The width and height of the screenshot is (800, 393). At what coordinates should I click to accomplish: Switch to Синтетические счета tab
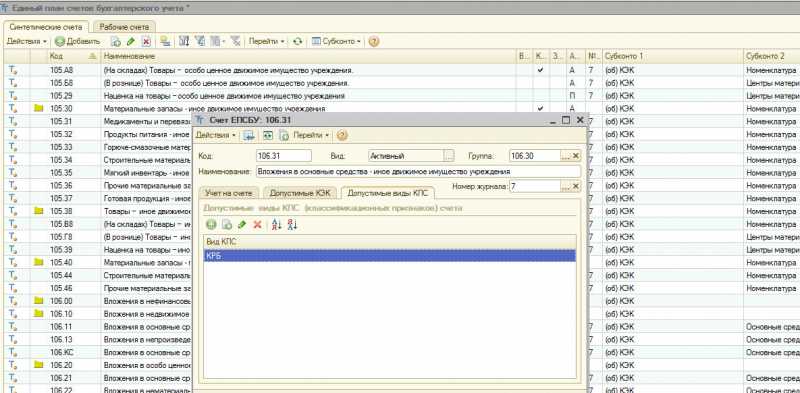[x=46, y=27]
